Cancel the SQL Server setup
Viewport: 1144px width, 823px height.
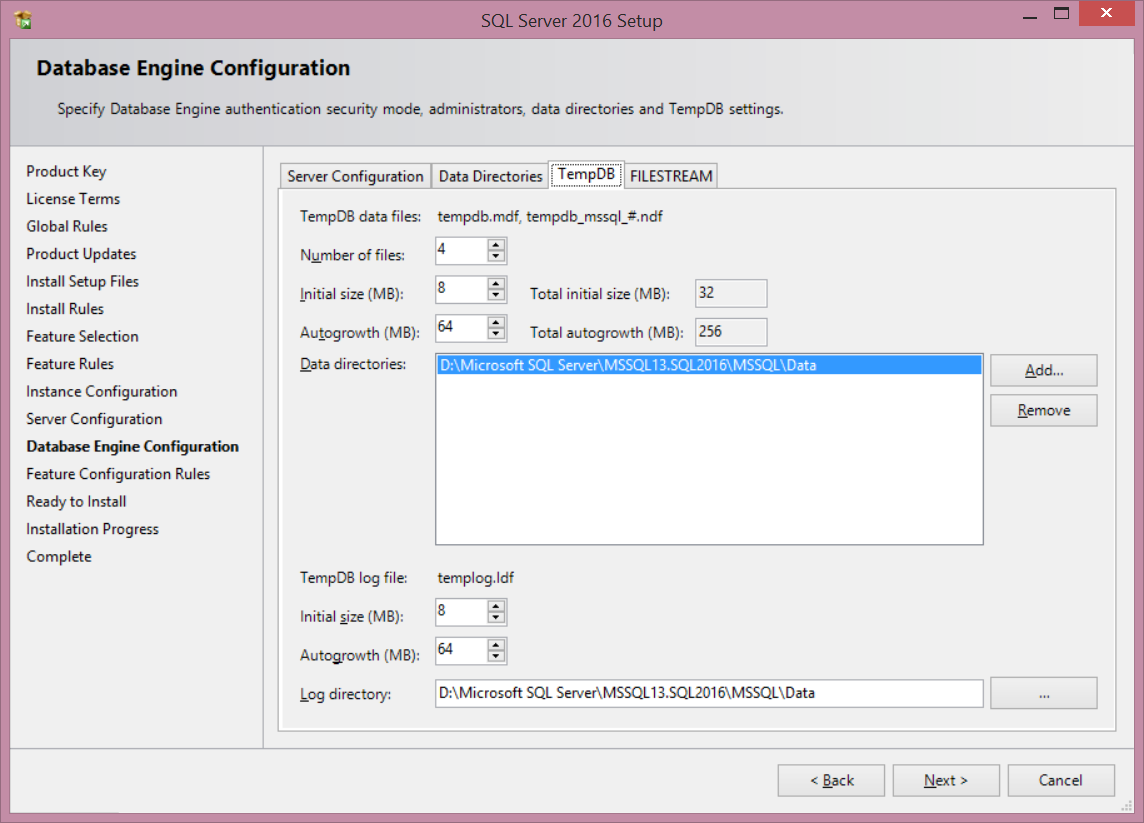(1060, 780)
